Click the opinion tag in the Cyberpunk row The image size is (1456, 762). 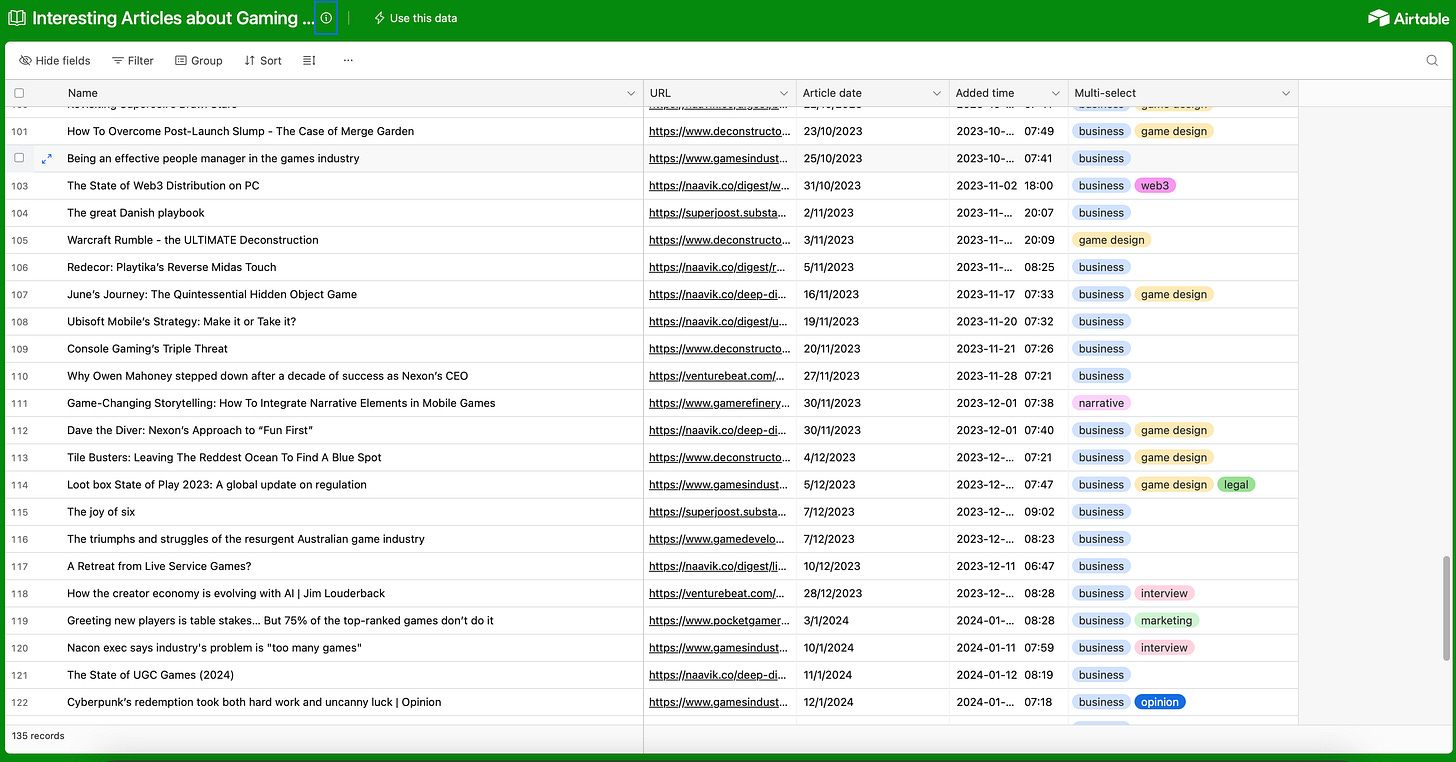click(x=1160, y=702)
